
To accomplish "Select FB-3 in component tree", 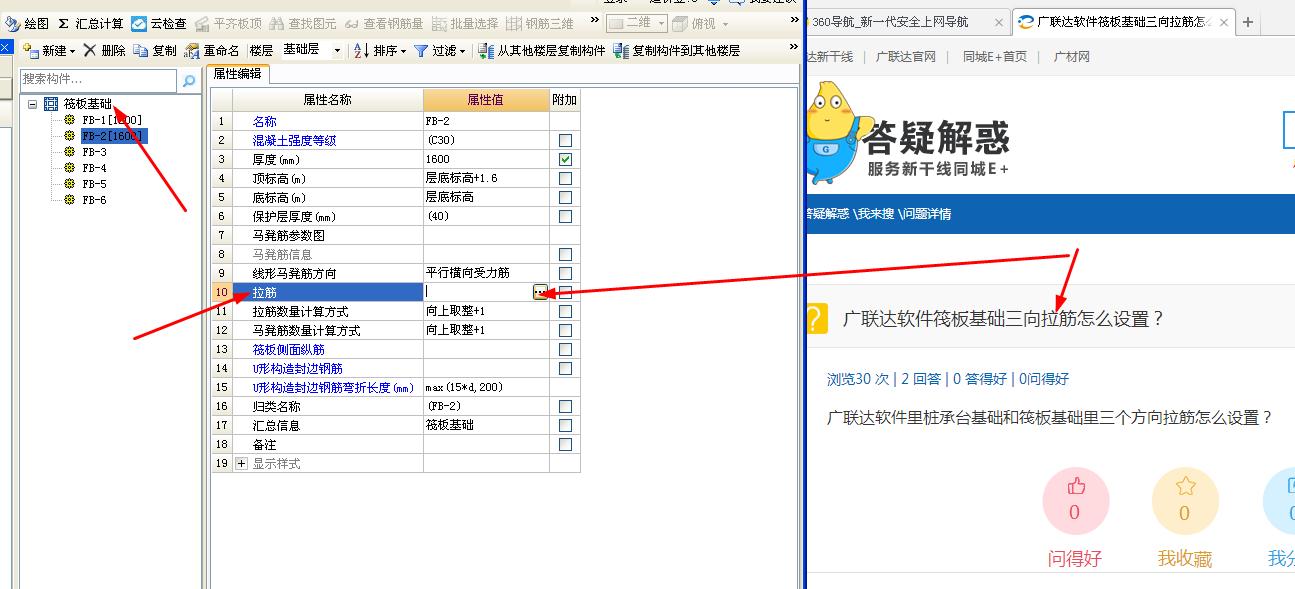I will [94, 152].
